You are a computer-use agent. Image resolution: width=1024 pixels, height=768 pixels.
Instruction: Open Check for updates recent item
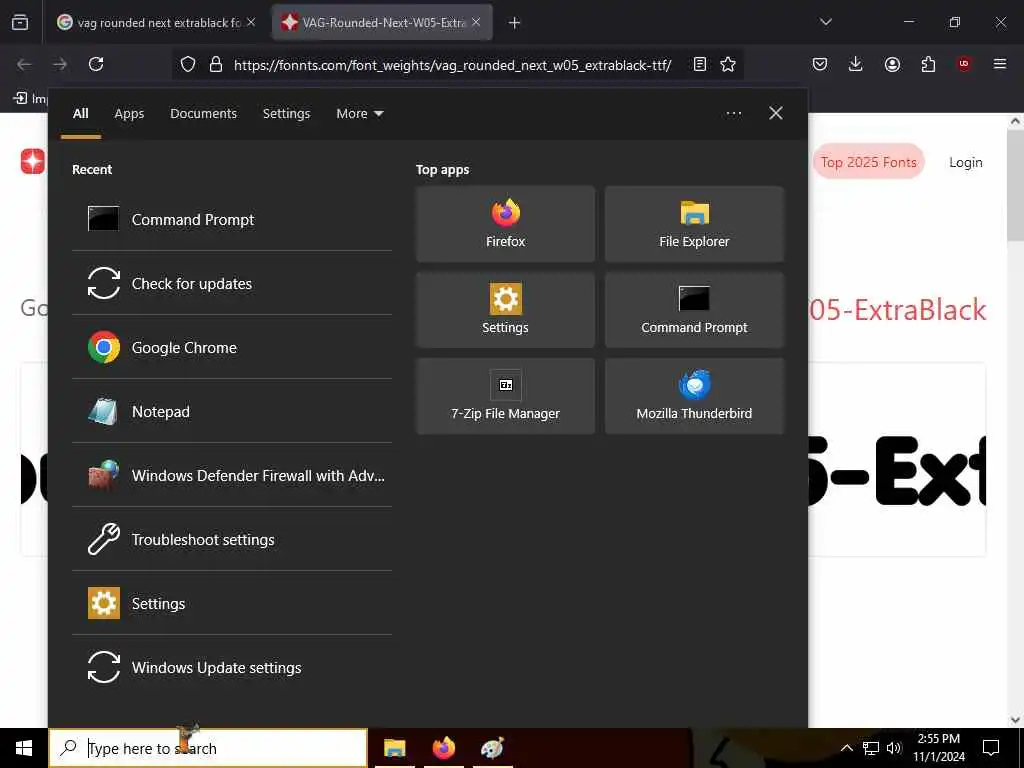tap(232, 283)
